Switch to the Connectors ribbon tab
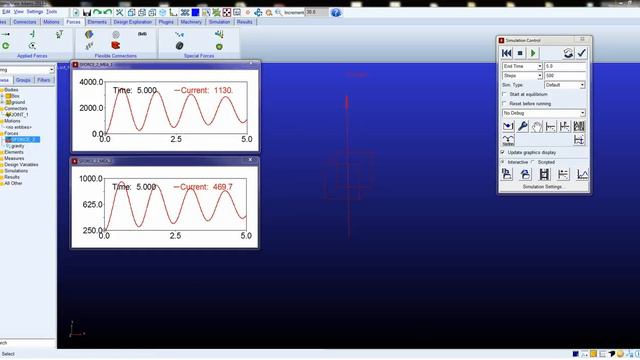This screenshot has height=360, width=640. pyautogui.click(x=25, y=22)
